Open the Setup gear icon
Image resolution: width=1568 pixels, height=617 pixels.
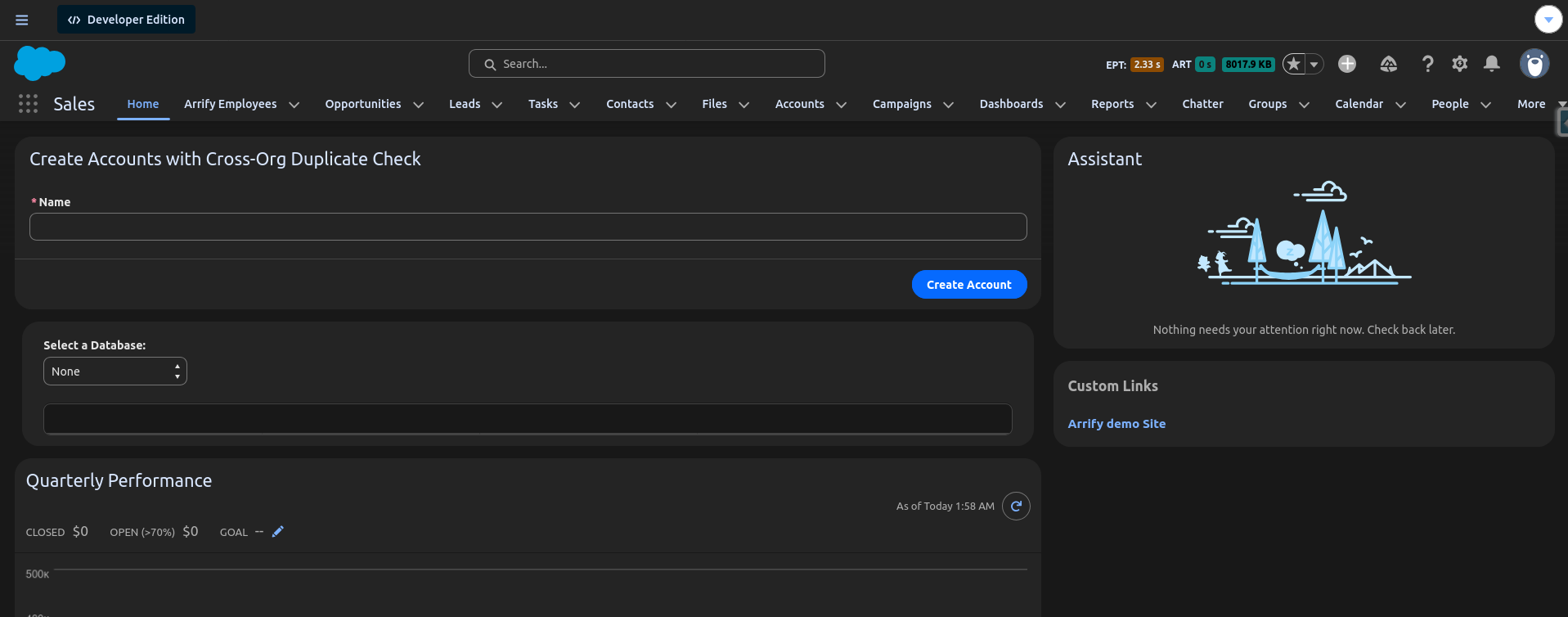pyautogui.click(x=1460, y=64)
